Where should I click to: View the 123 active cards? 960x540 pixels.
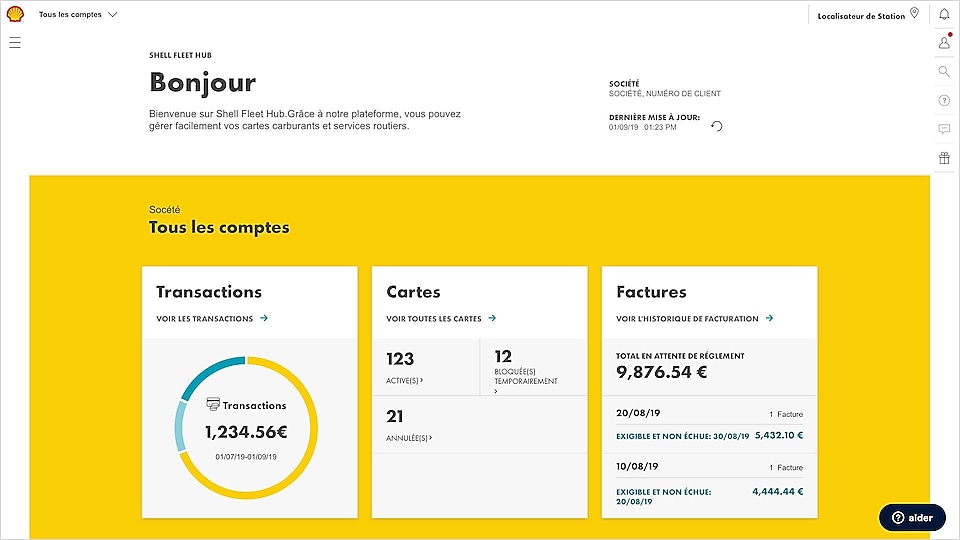(426, 367)
